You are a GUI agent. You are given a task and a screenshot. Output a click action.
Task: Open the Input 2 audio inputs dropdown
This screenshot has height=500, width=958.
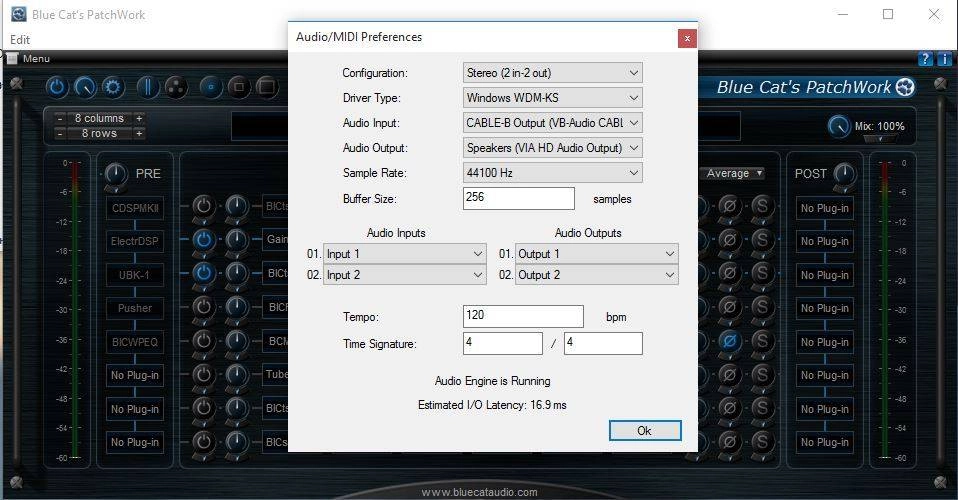[404, 275]
